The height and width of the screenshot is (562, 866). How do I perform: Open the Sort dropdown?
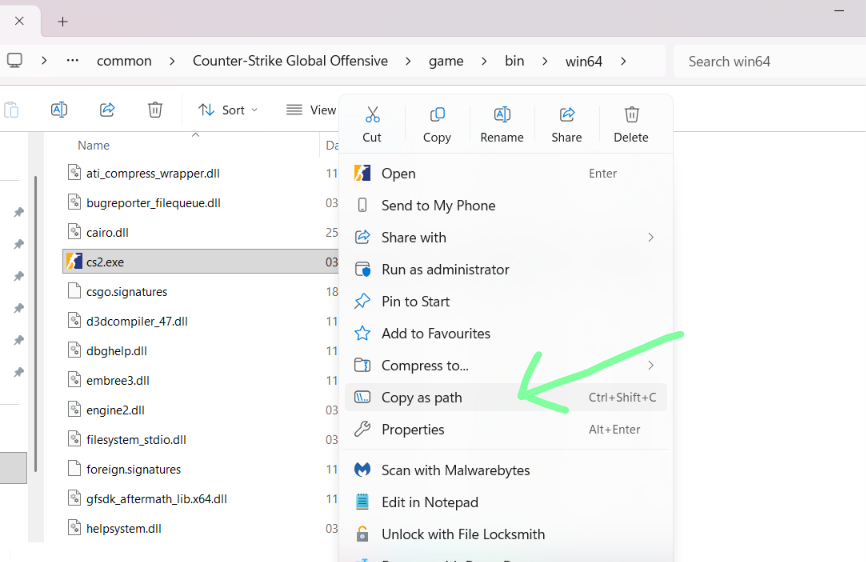228,110
